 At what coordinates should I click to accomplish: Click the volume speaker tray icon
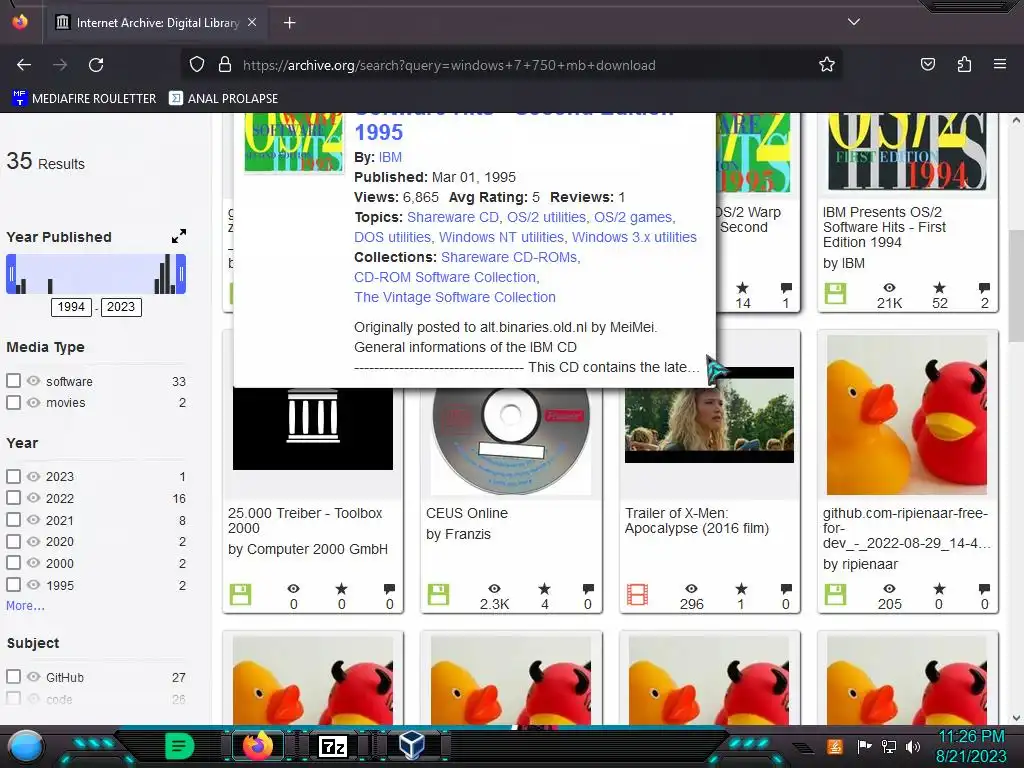[x=913, y=746]
